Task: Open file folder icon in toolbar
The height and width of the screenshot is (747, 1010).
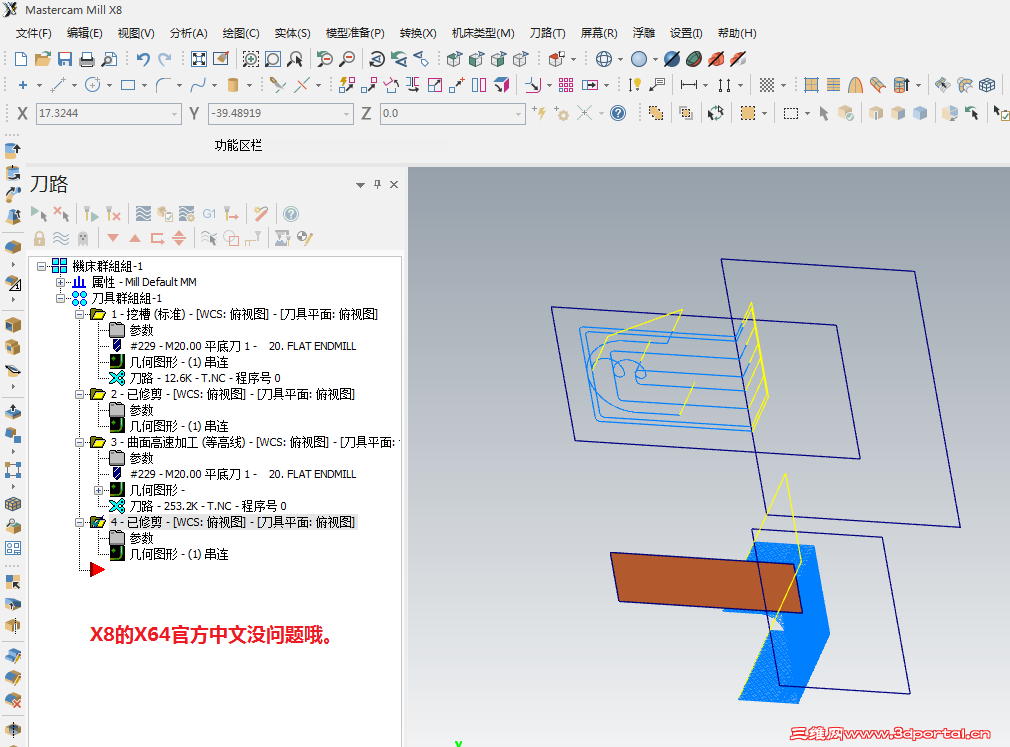Action: [43, 59]
